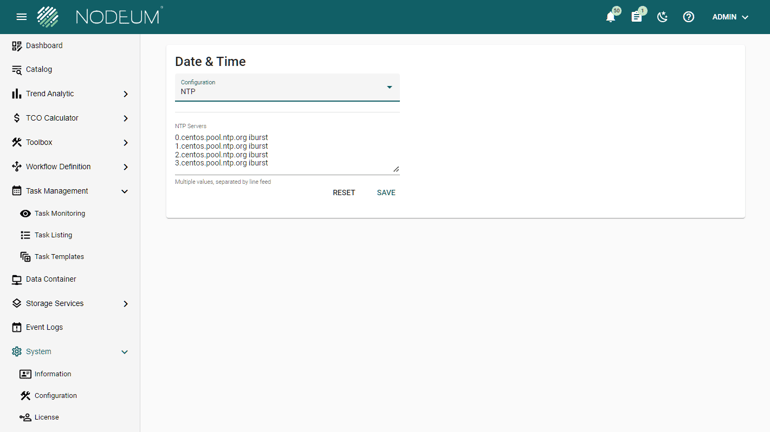Click the Data Container monitor icon
Screen dimensions: 770x432
[17, 279]
